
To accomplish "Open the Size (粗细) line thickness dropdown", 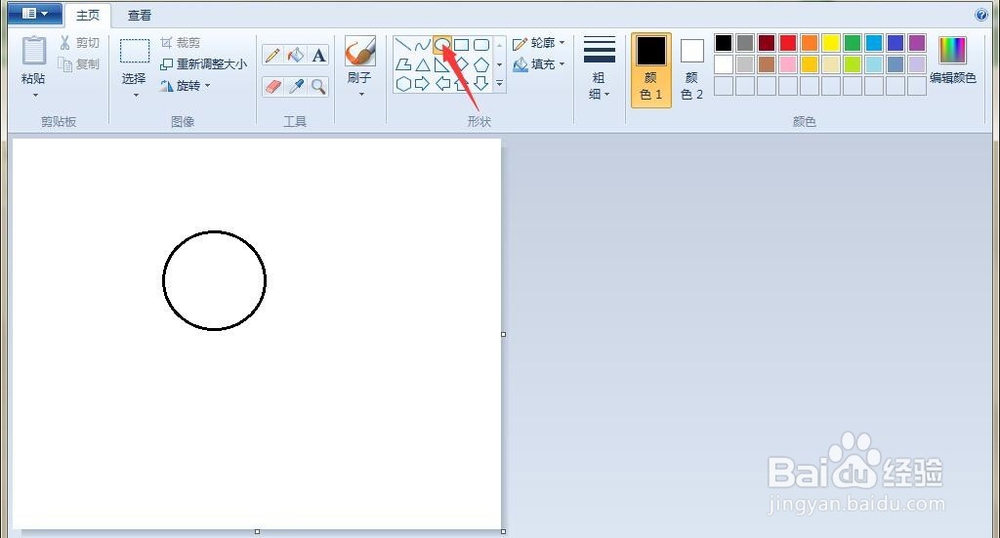I will pyautogui.click(x=599, y=70).
